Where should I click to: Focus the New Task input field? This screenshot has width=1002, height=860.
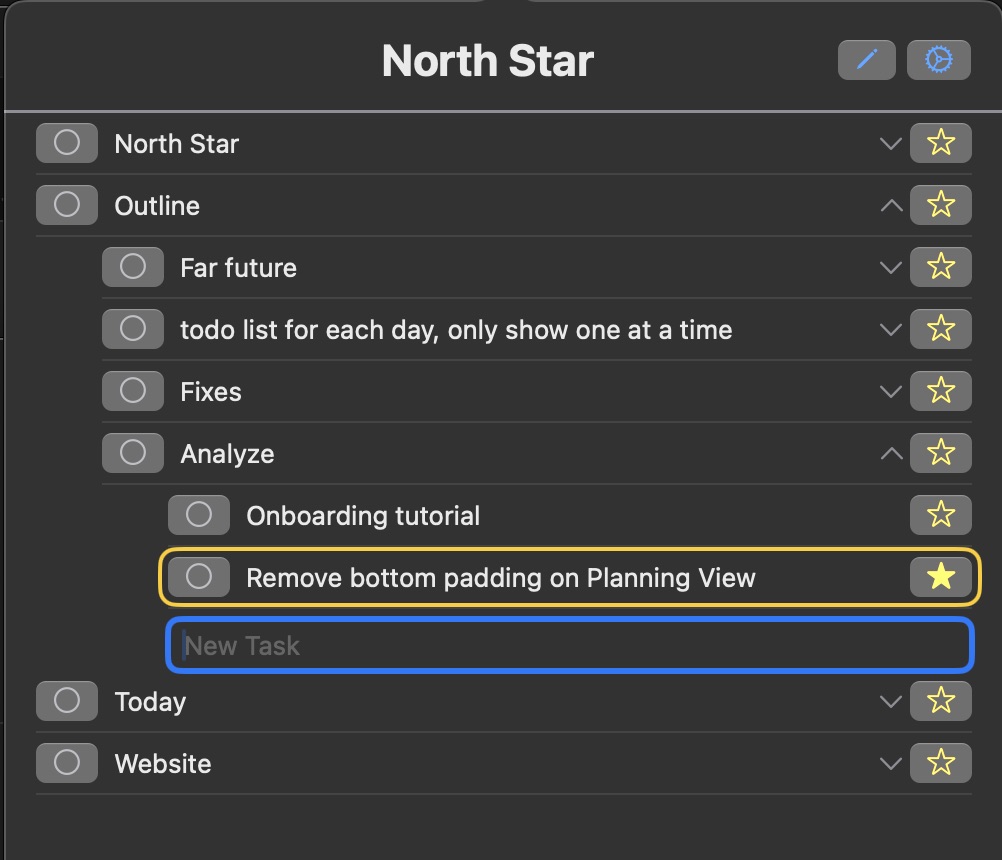click(x=569, y=645)
